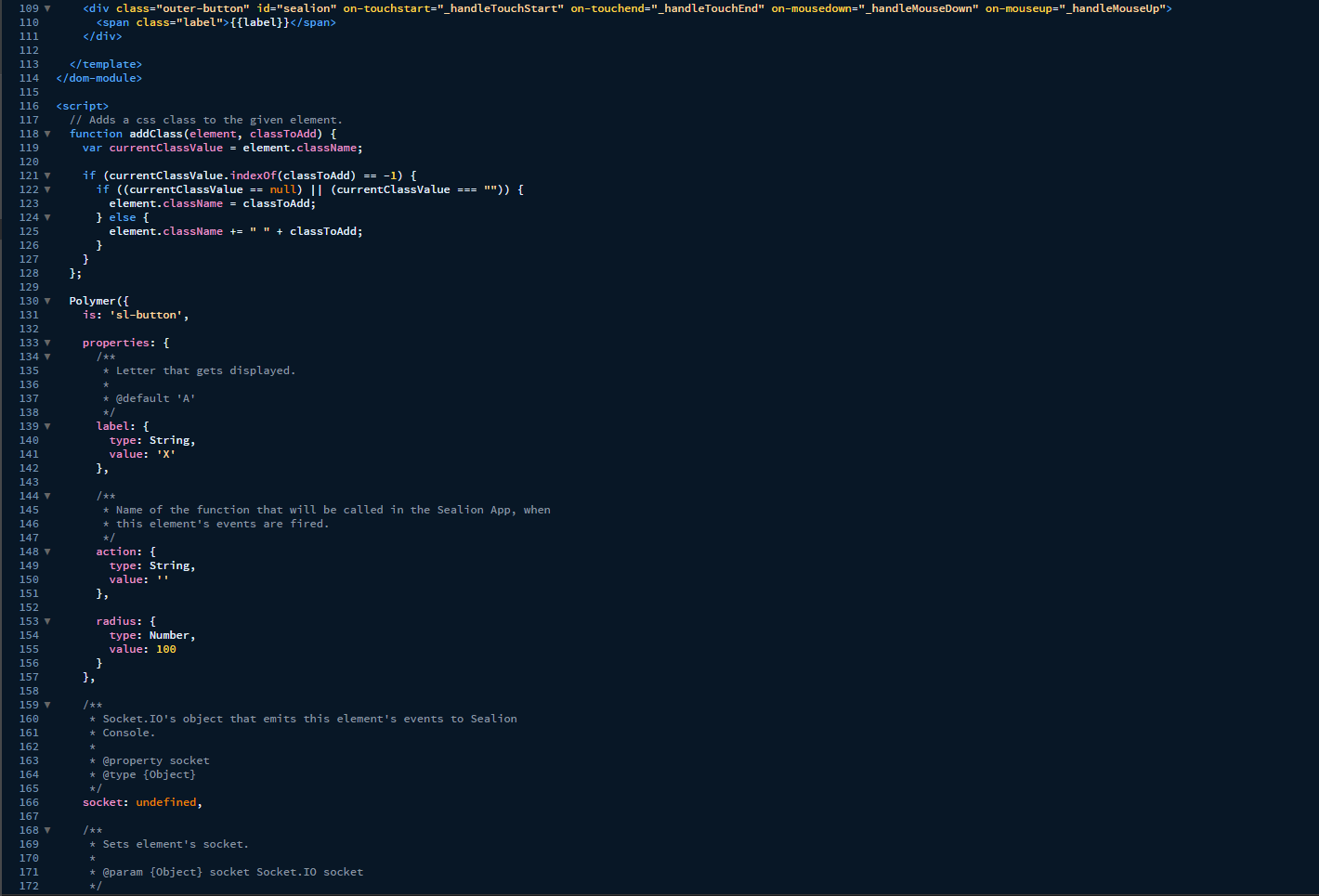Click the socket: undefined line

point(143,802)
